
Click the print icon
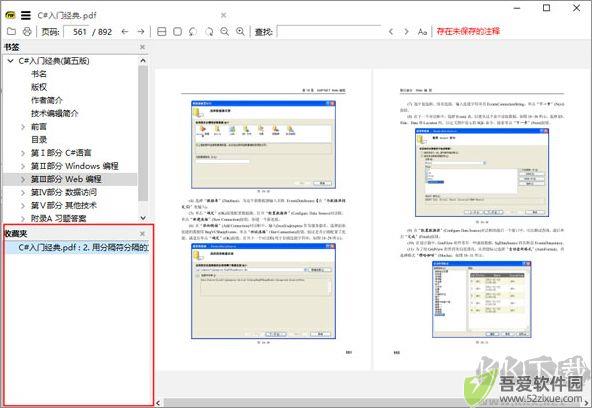coord(27,32)
